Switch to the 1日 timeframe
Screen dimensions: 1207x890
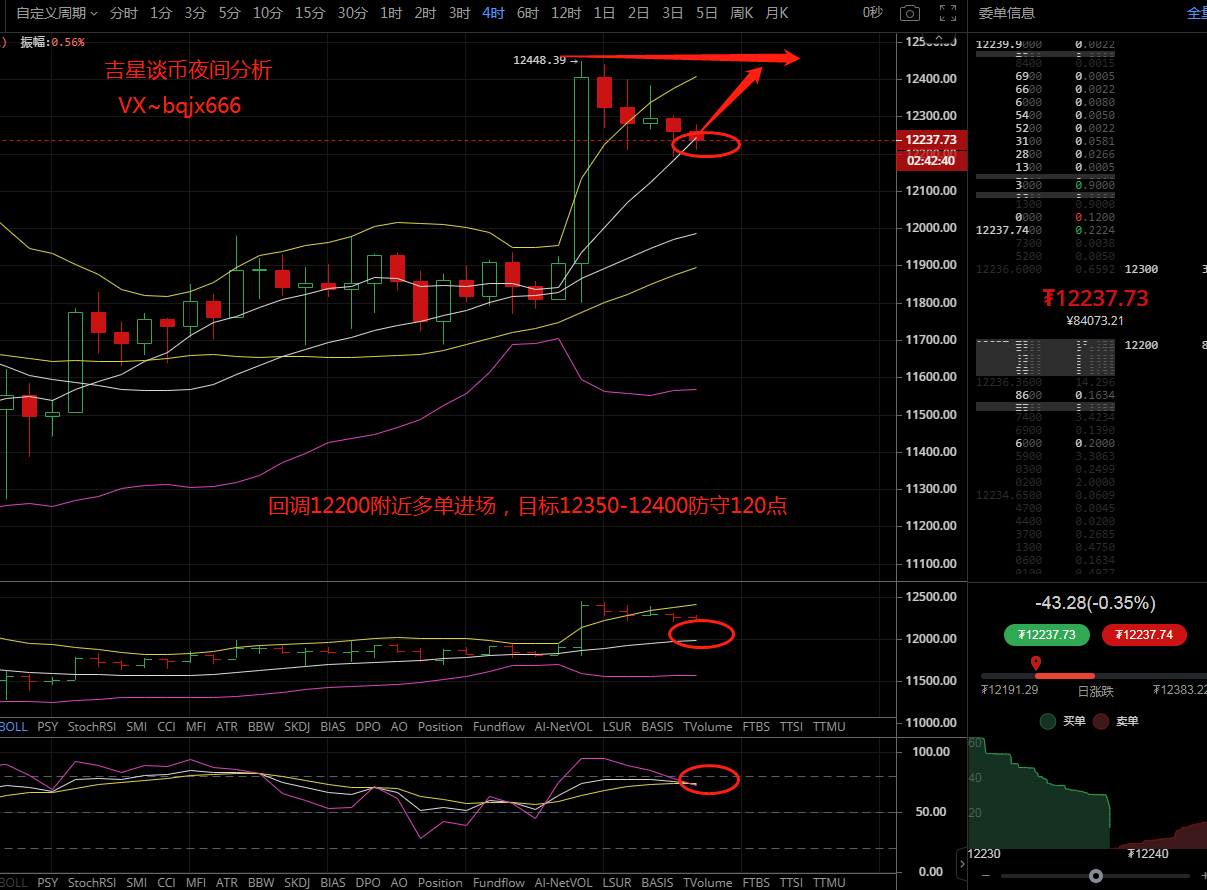[604, 13]
